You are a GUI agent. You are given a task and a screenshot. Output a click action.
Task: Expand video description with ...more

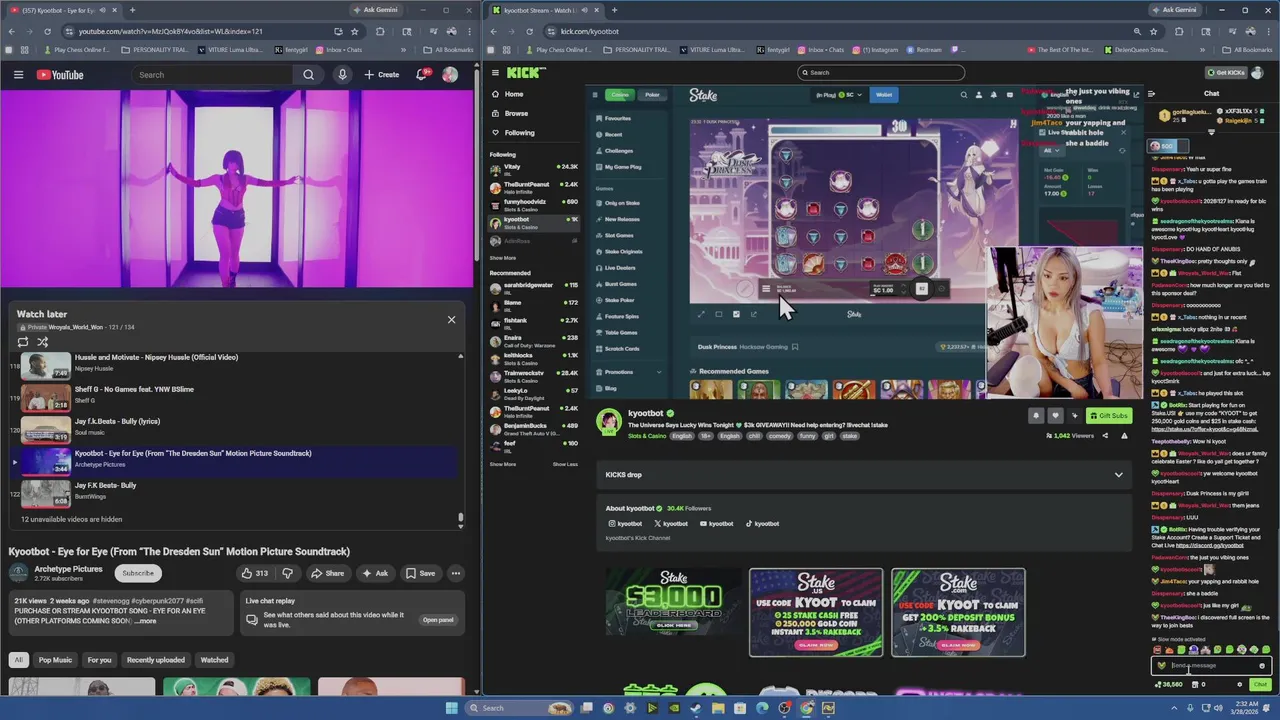pos(146,621)
